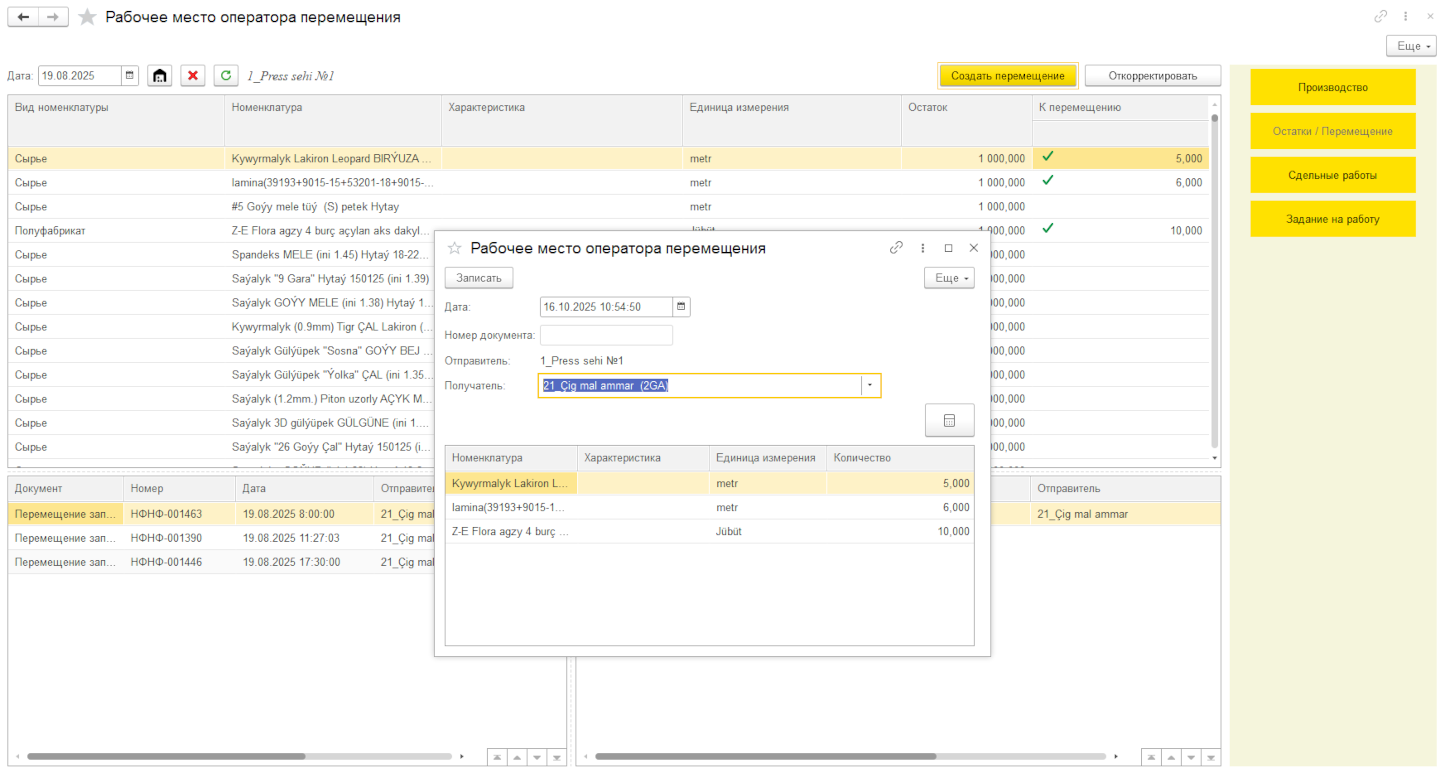Click the Откорректировать button
Image resolution: width=1445 pixels, height=773 pixels.
tap(1152, 76)
